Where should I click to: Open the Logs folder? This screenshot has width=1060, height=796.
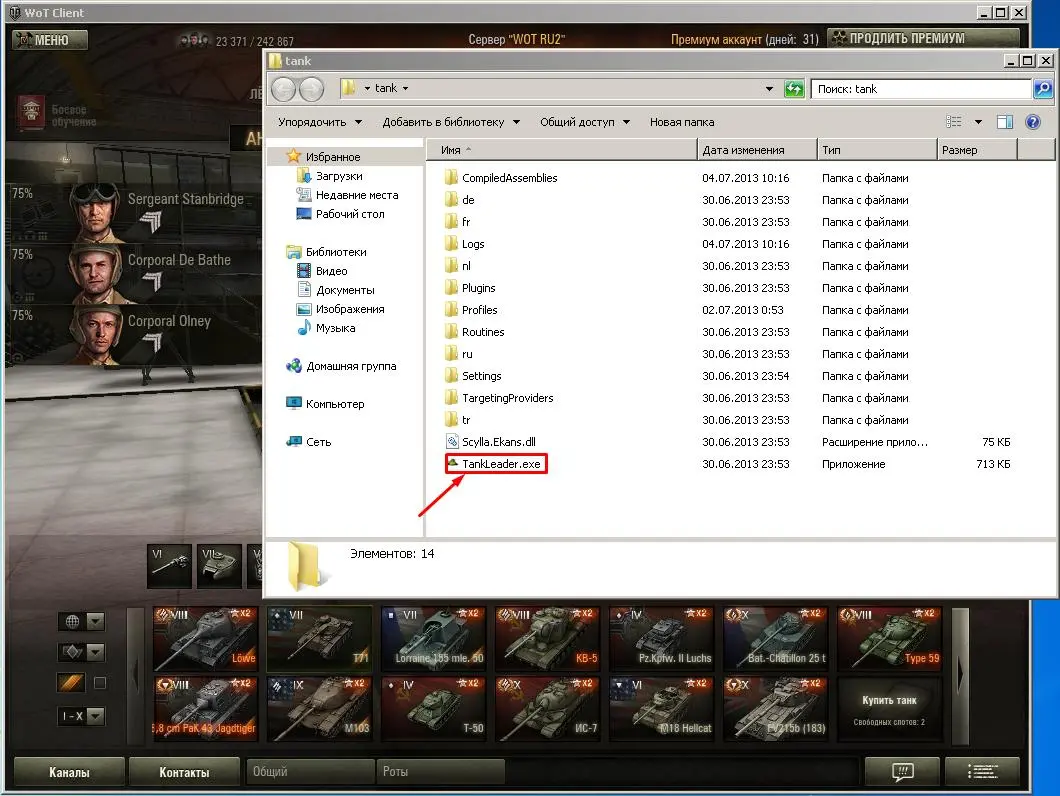tap(473, 244)
